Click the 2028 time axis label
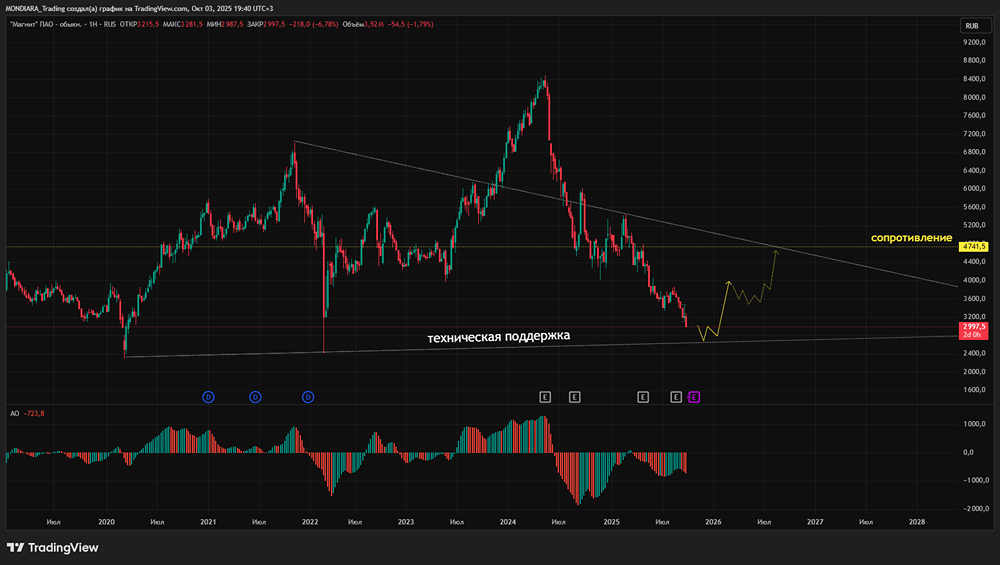1000x565 pixels. [x=916, y=522]
